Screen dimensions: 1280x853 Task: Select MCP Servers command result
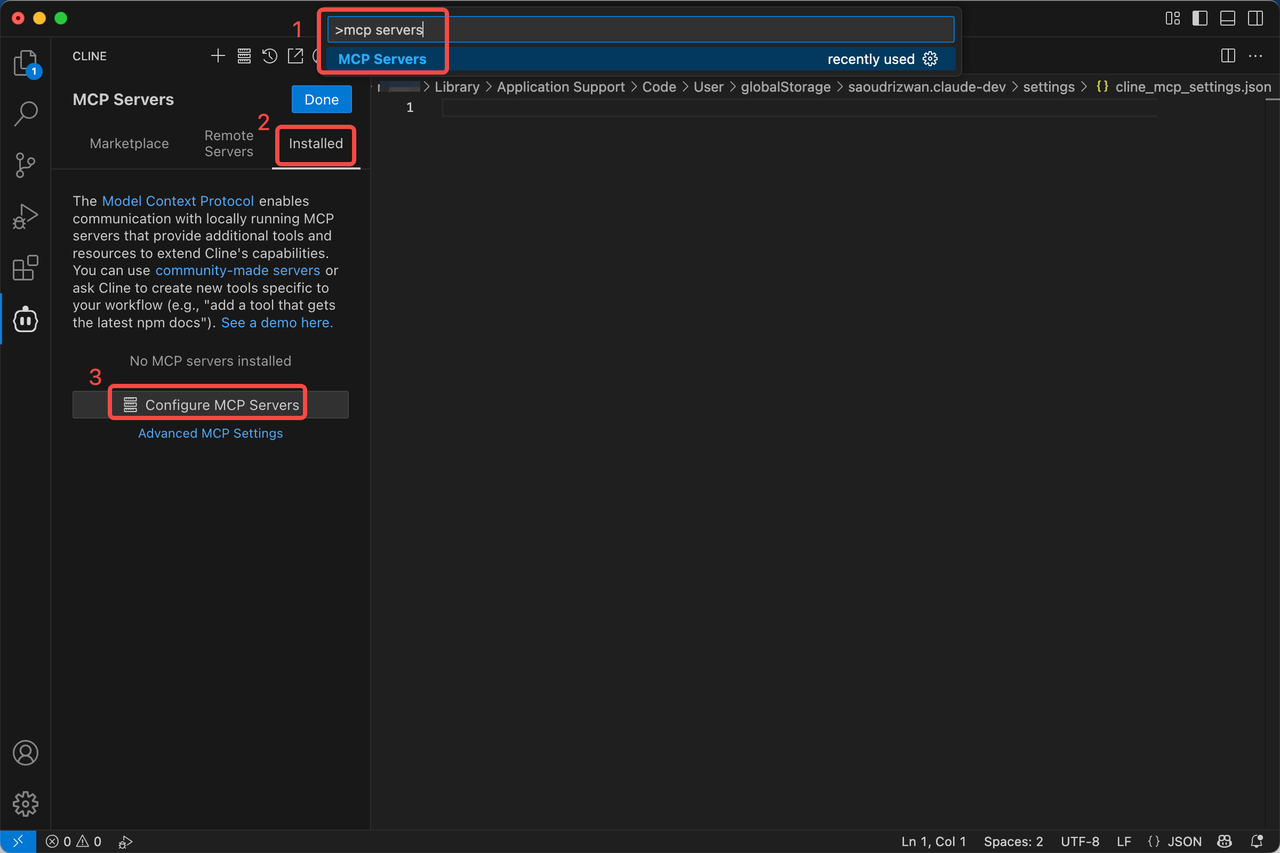pyautogui.click(x=641, y=59)
